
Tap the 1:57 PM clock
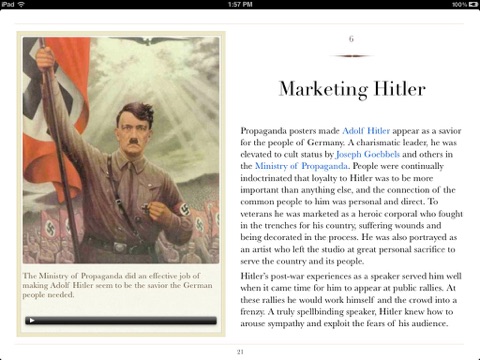240,4
